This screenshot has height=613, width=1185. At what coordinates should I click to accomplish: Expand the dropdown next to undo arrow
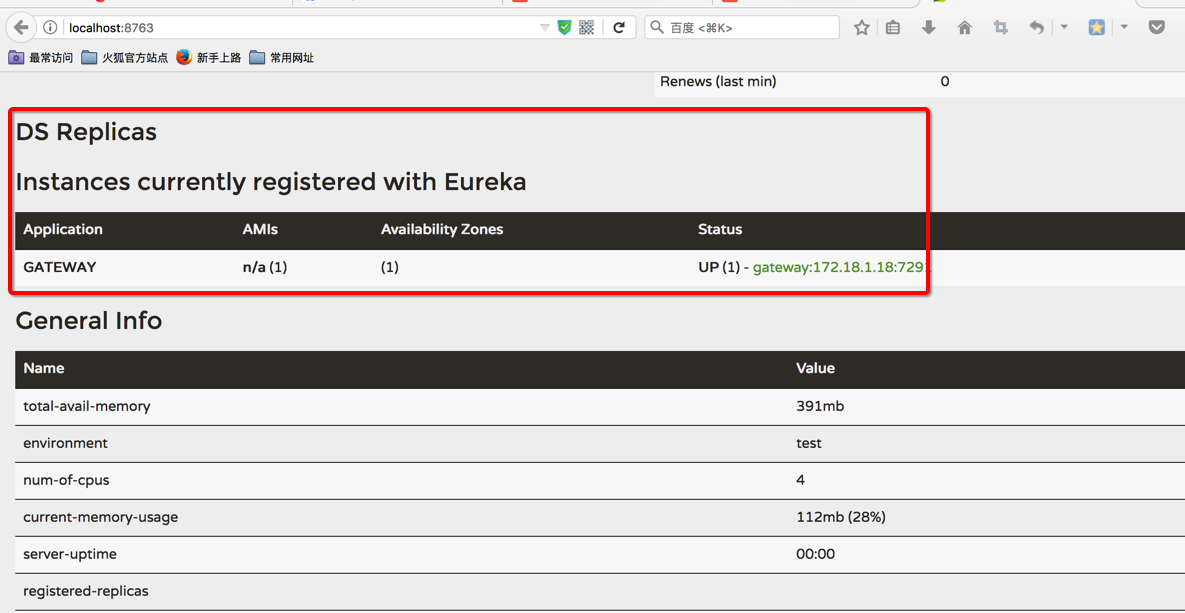[x=1064, y=27]
